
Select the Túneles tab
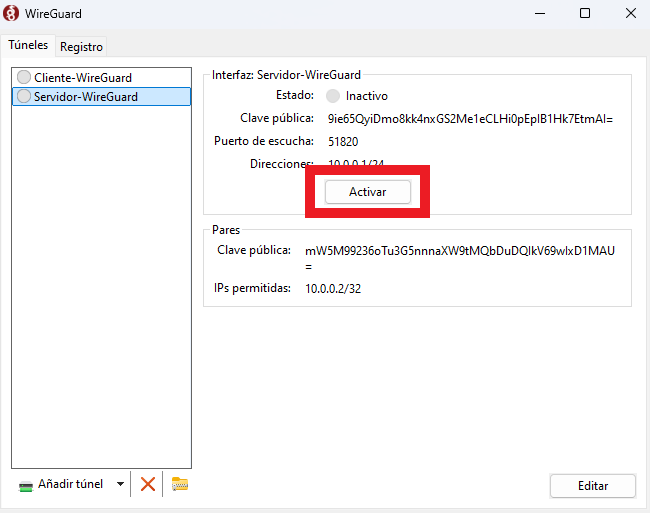(28, 45)
